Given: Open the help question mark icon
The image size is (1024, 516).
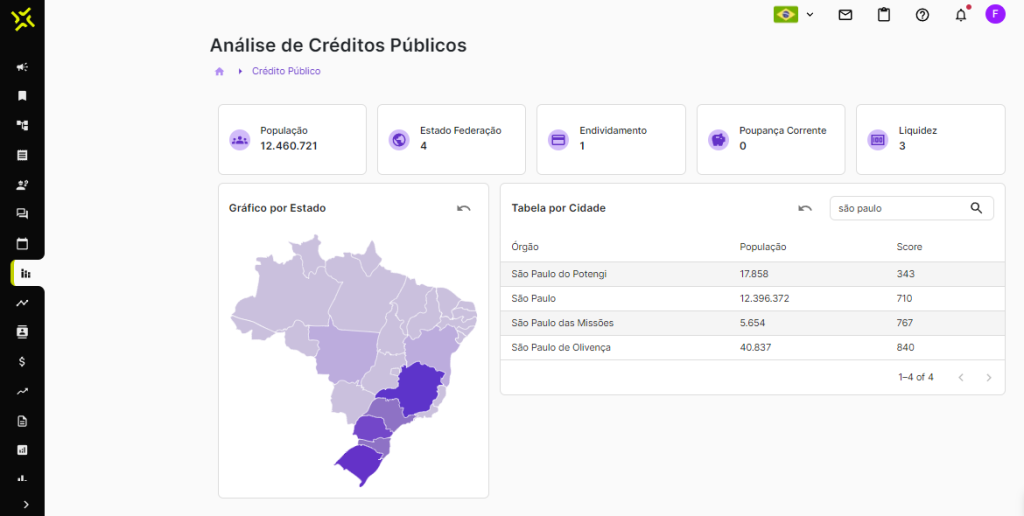Looking at the screenshot, I should click(x=922, y=15).
